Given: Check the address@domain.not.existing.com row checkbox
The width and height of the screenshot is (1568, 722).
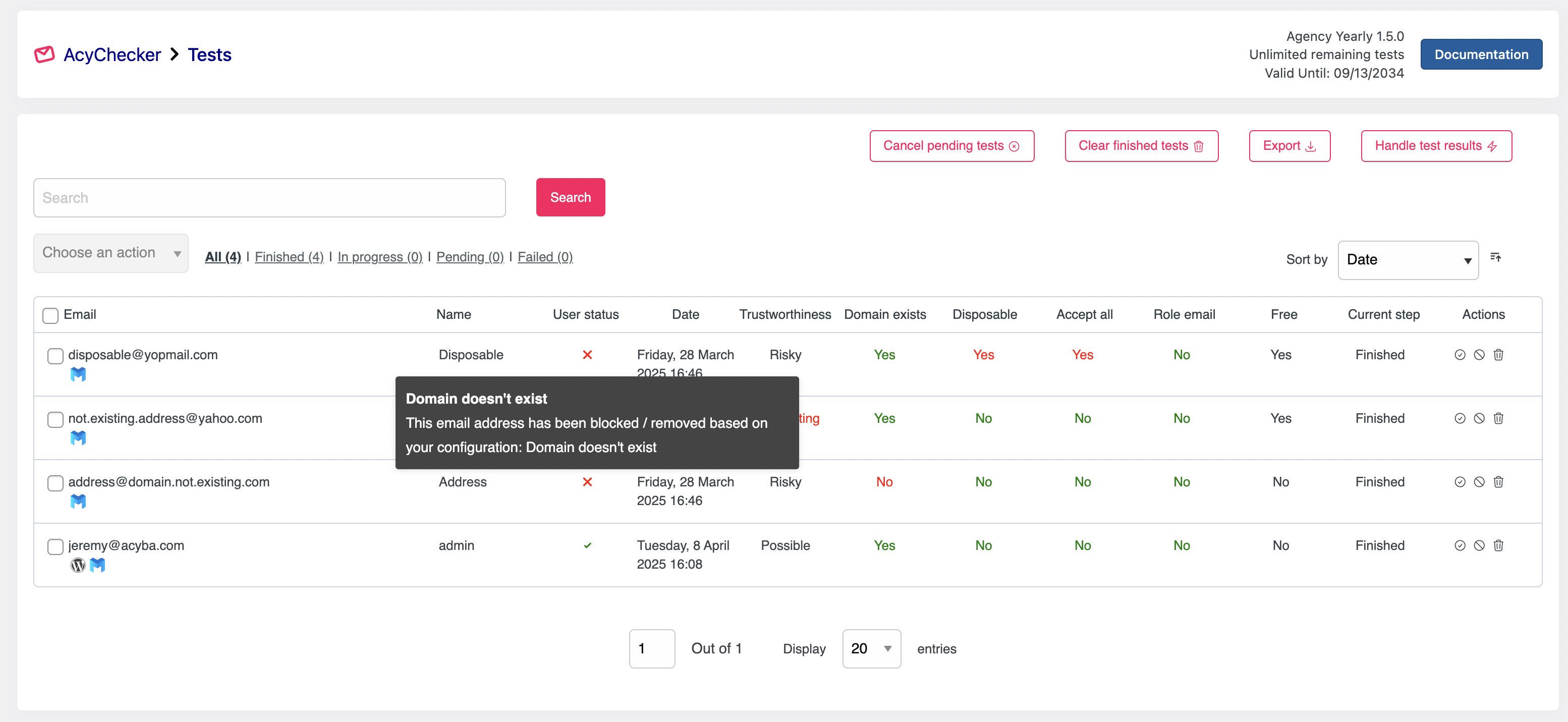Looking at the screenshot, I should (x=55, y=483).
